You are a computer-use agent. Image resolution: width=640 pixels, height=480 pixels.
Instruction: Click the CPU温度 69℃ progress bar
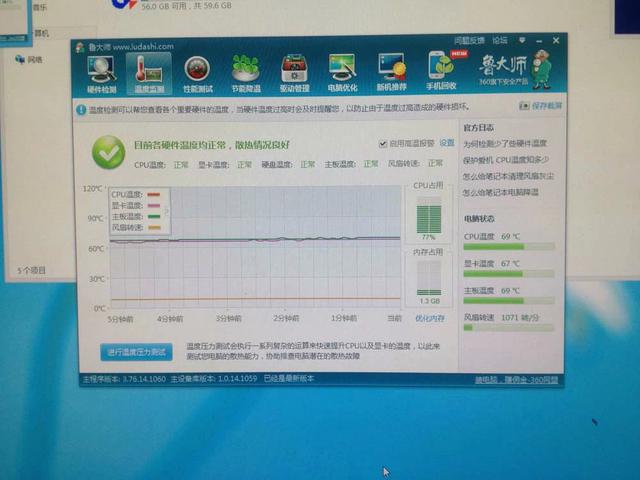[x=509, y=247]
